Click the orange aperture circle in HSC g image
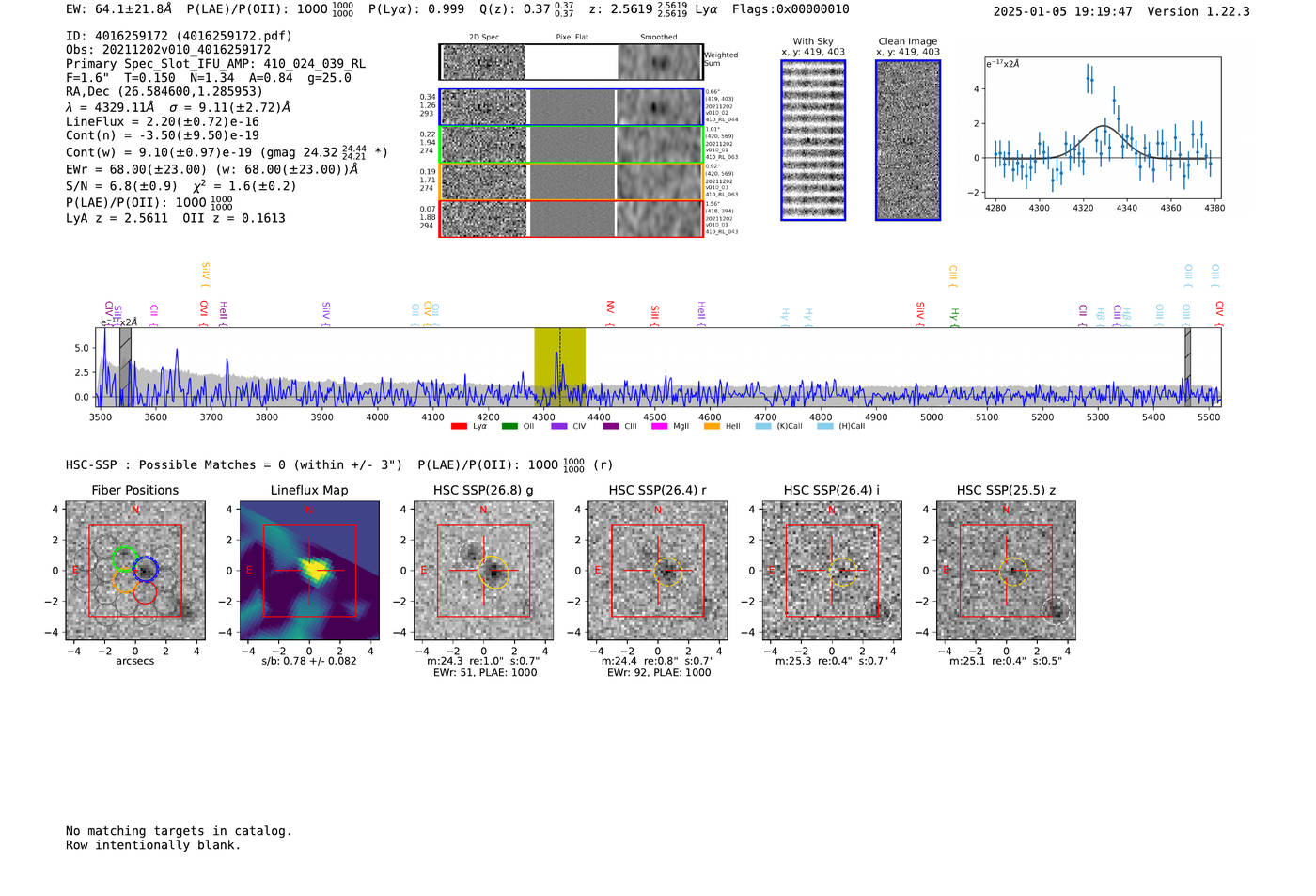 click(x=493, y=573)
